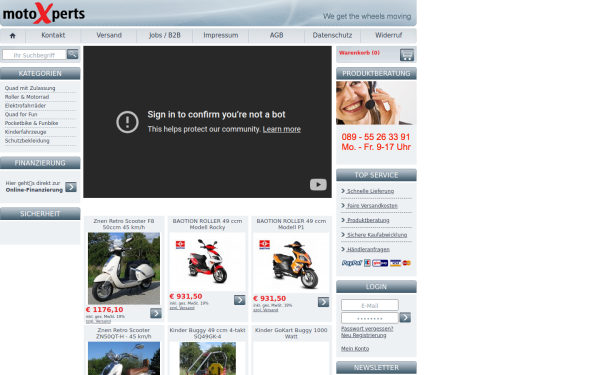Open Schnelle Lieferung service link
Screen dimensions: 600x375
pyautogui.click(x=370, y=191)
